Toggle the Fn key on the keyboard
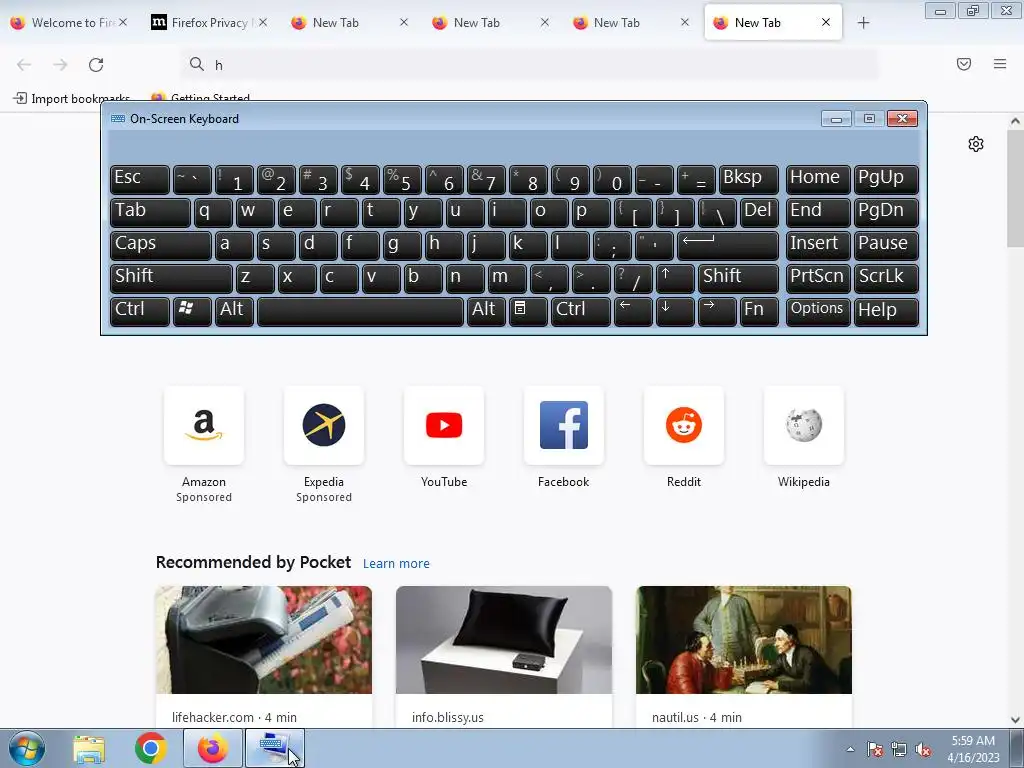 pos(759,311)
